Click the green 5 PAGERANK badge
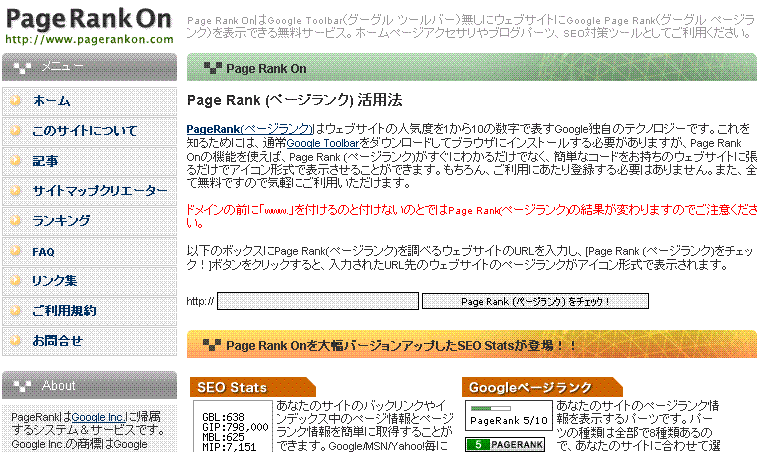766x452 pixels. [x=505, y=445]
